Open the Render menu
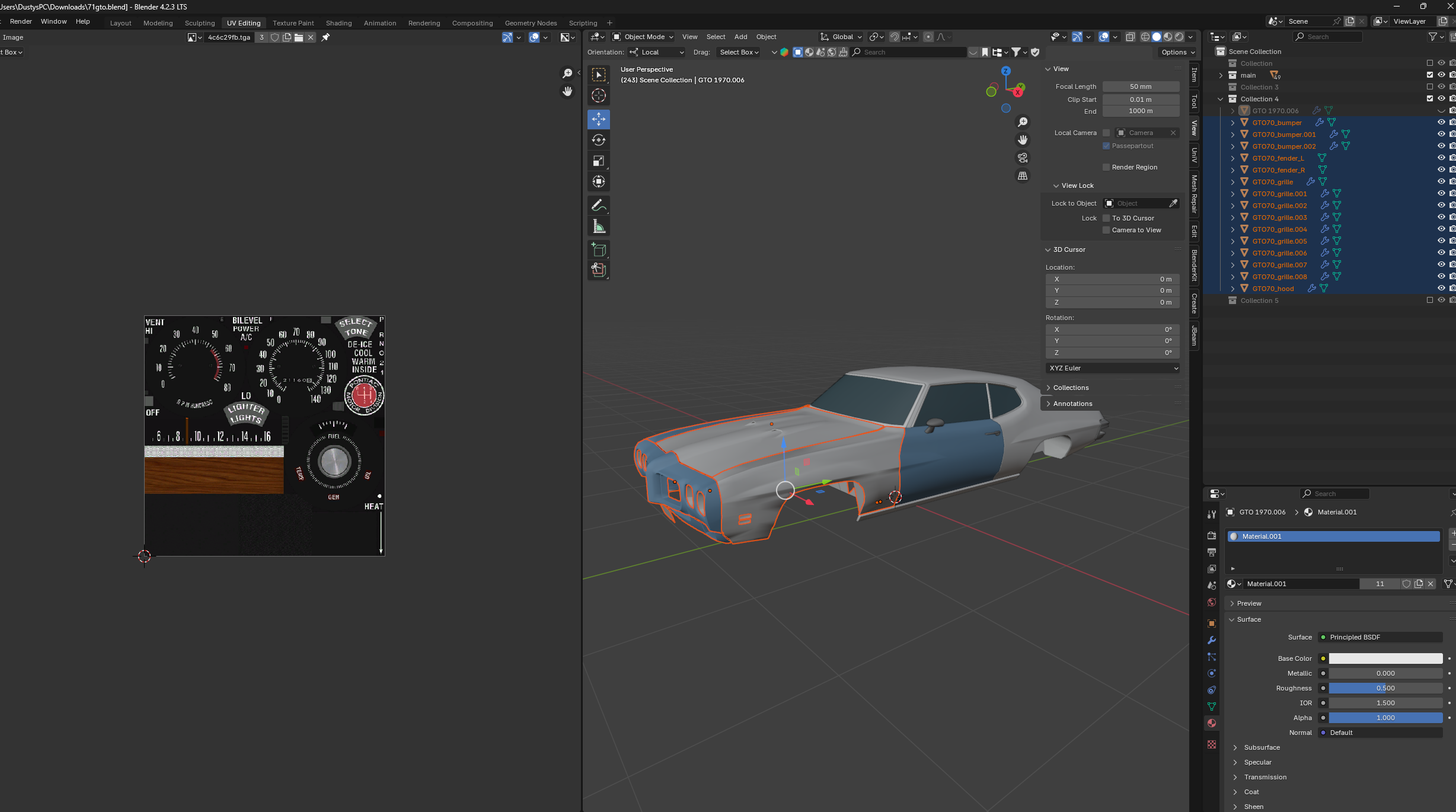 click(x=21, y=21)
